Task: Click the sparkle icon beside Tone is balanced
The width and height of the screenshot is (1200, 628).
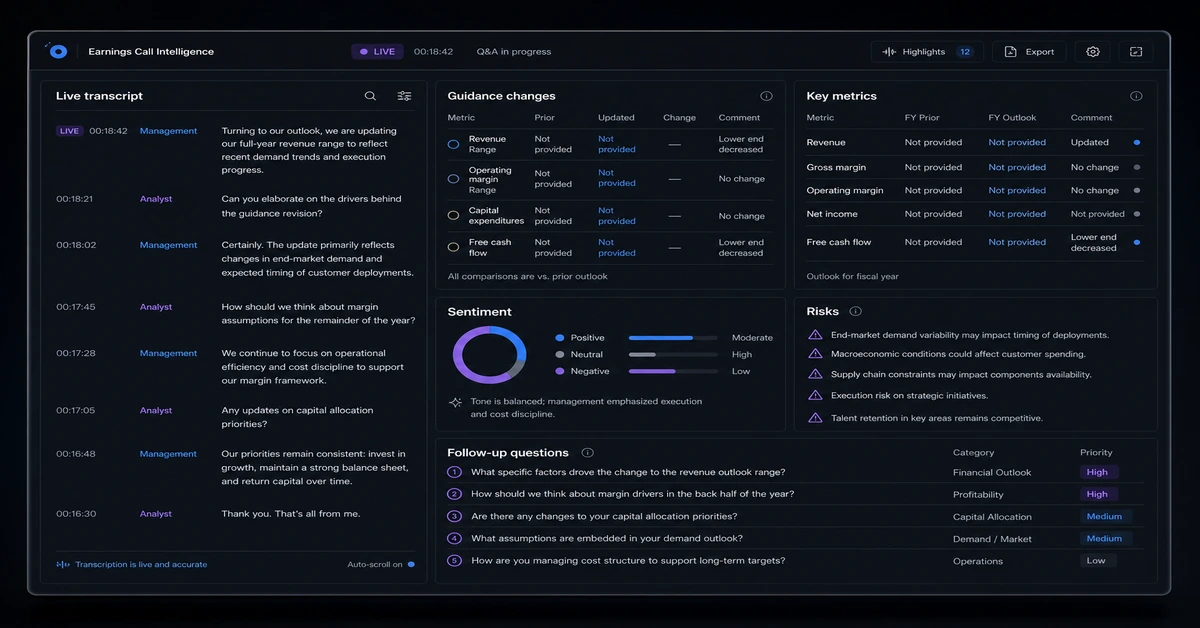Action: click(455, 402)
